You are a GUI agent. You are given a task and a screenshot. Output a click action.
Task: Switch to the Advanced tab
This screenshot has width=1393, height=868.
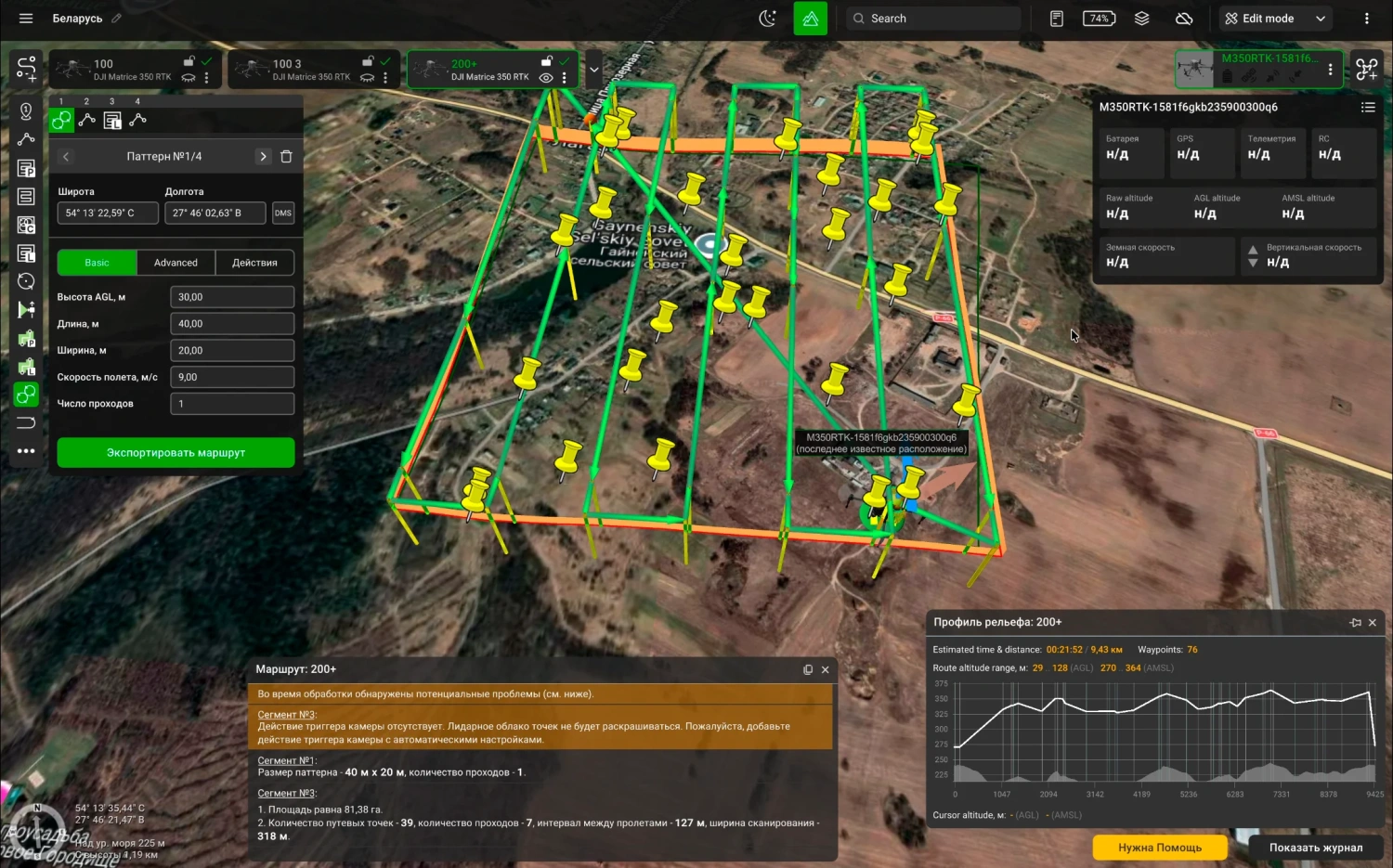point(176,263)
